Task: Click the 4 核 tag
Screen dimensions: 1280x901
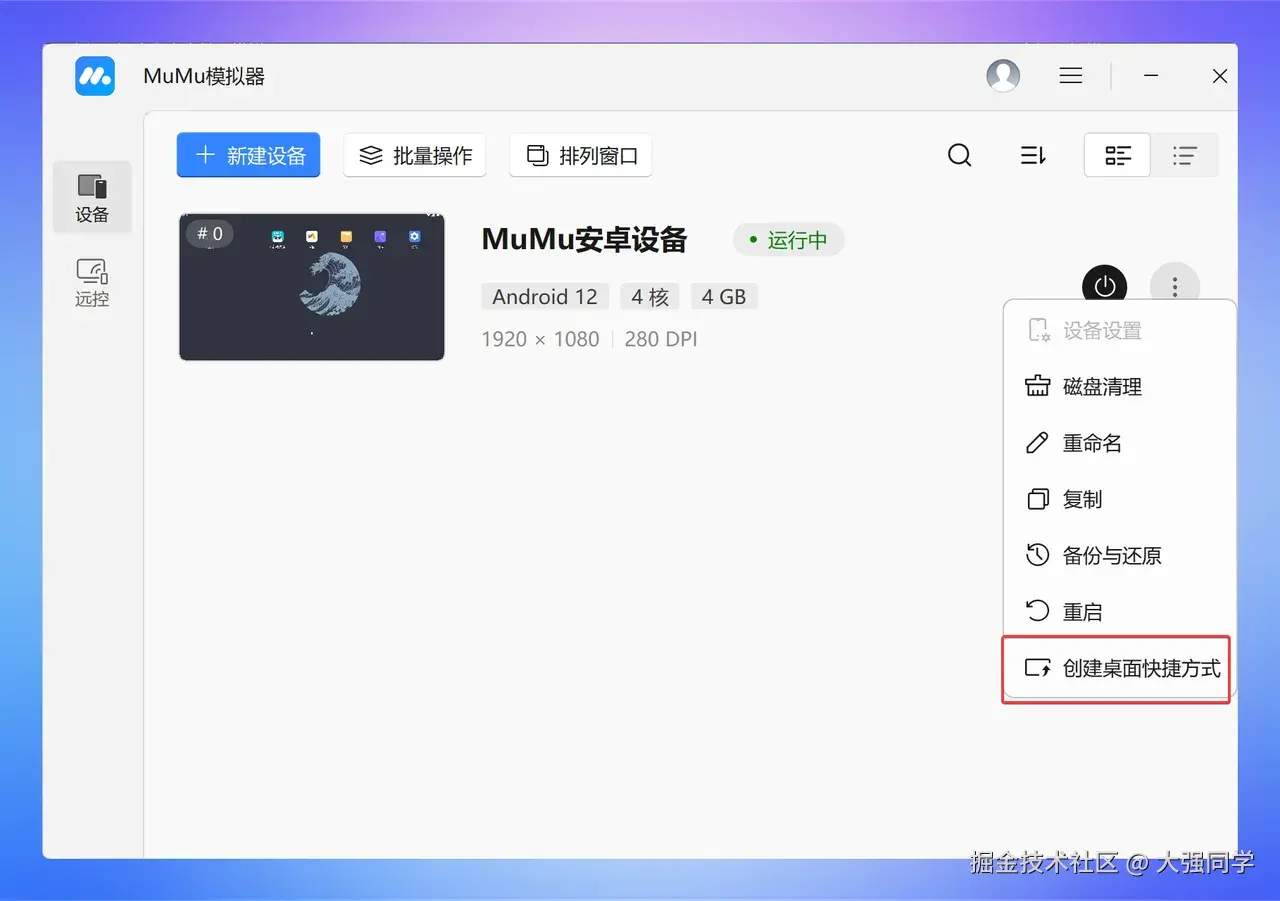Action: tap(650, 297)
